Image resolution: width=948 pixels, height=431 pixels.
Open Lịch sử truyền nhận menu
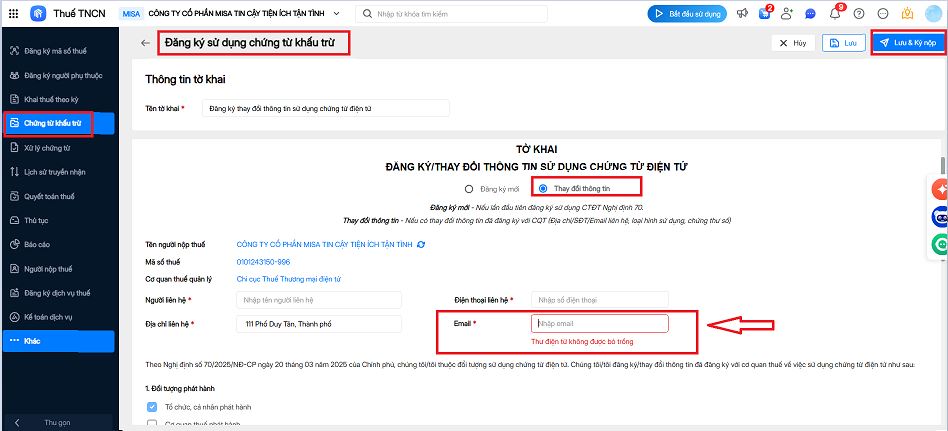click(58, 172)
